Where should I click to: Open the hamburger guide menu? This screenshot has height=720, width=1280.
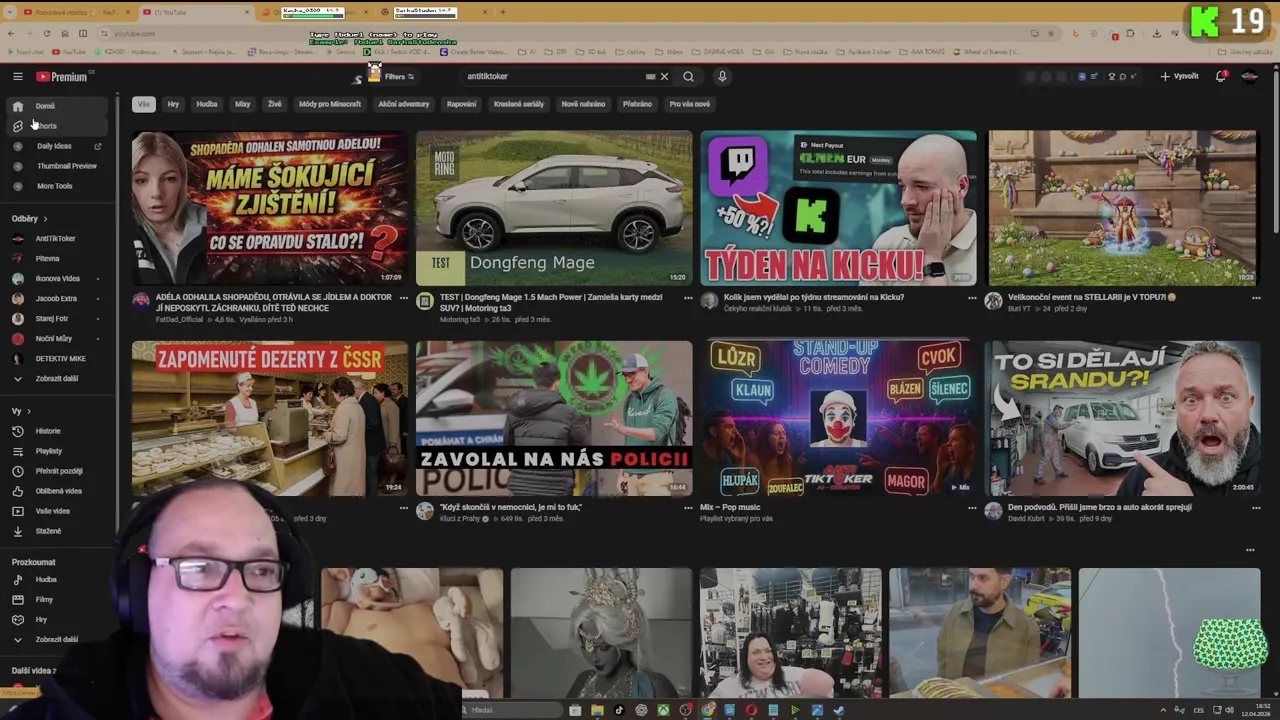coord(17,76)
